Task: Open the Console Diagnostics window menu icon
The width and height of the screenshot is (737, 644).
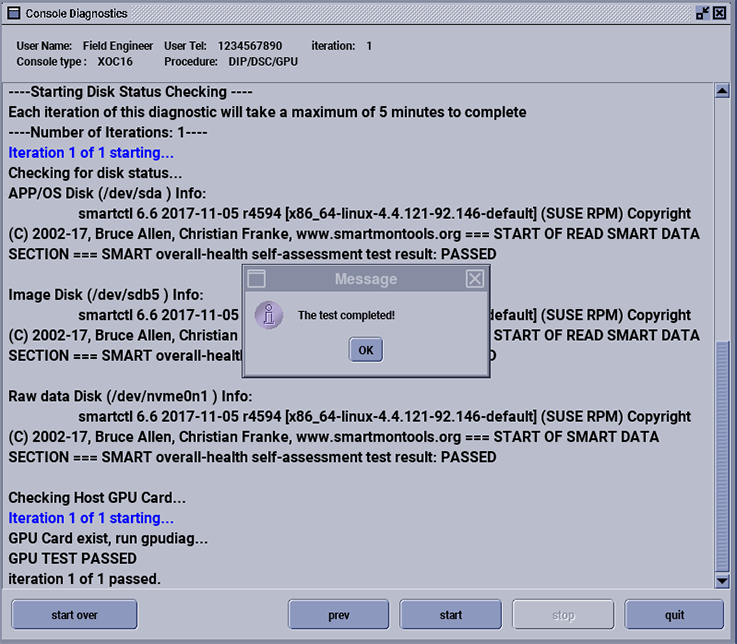Action: (13, 13)
